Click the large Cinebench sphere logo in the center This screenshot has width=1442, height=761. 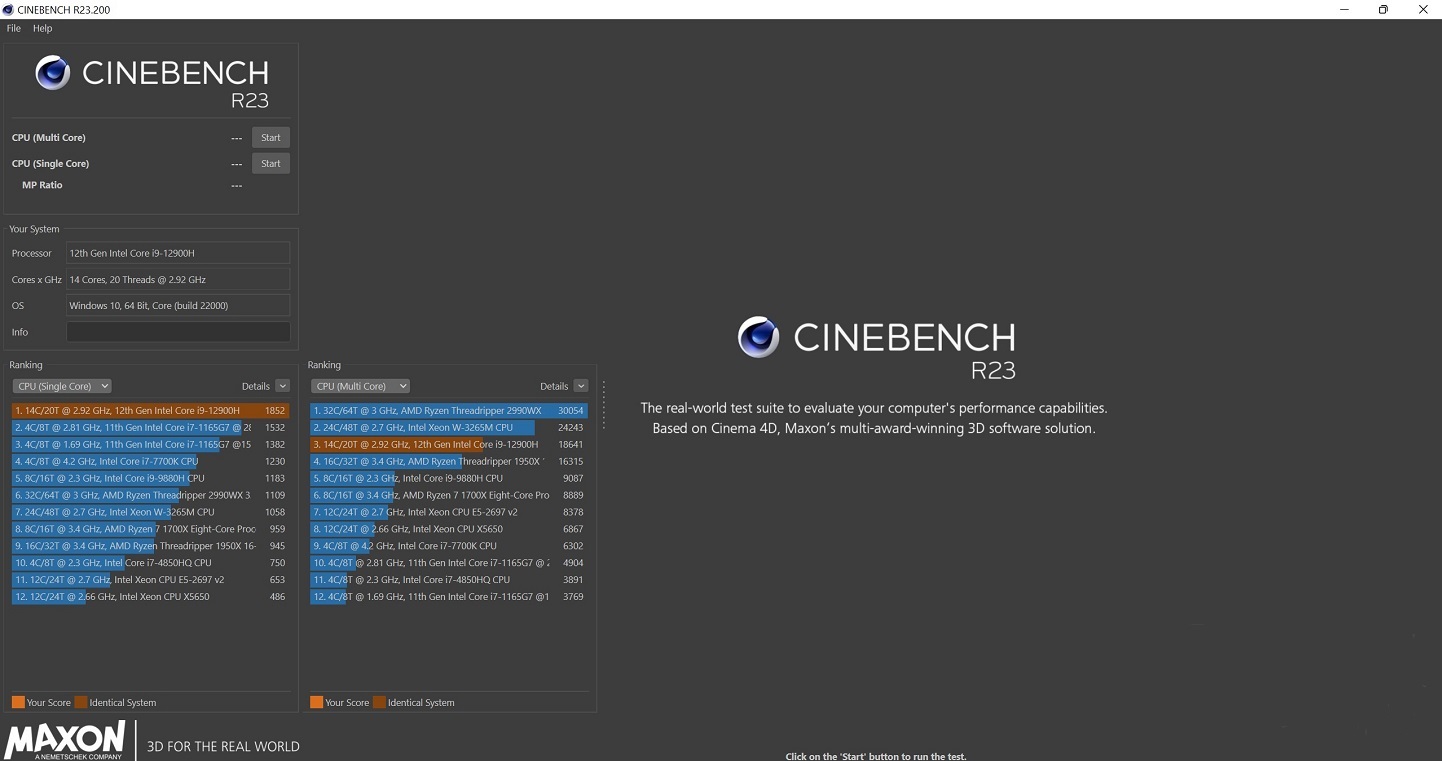(758, 337)
